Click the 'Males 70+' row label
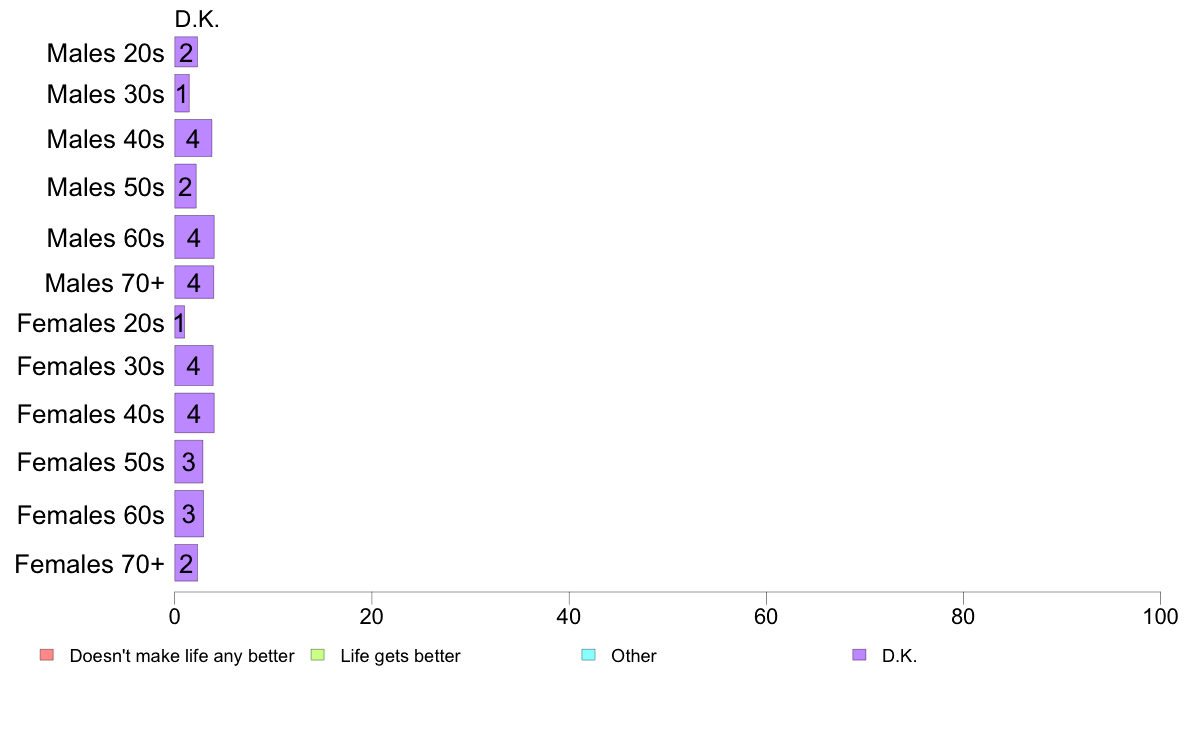1188x736 pixels. tap(105, 283)
